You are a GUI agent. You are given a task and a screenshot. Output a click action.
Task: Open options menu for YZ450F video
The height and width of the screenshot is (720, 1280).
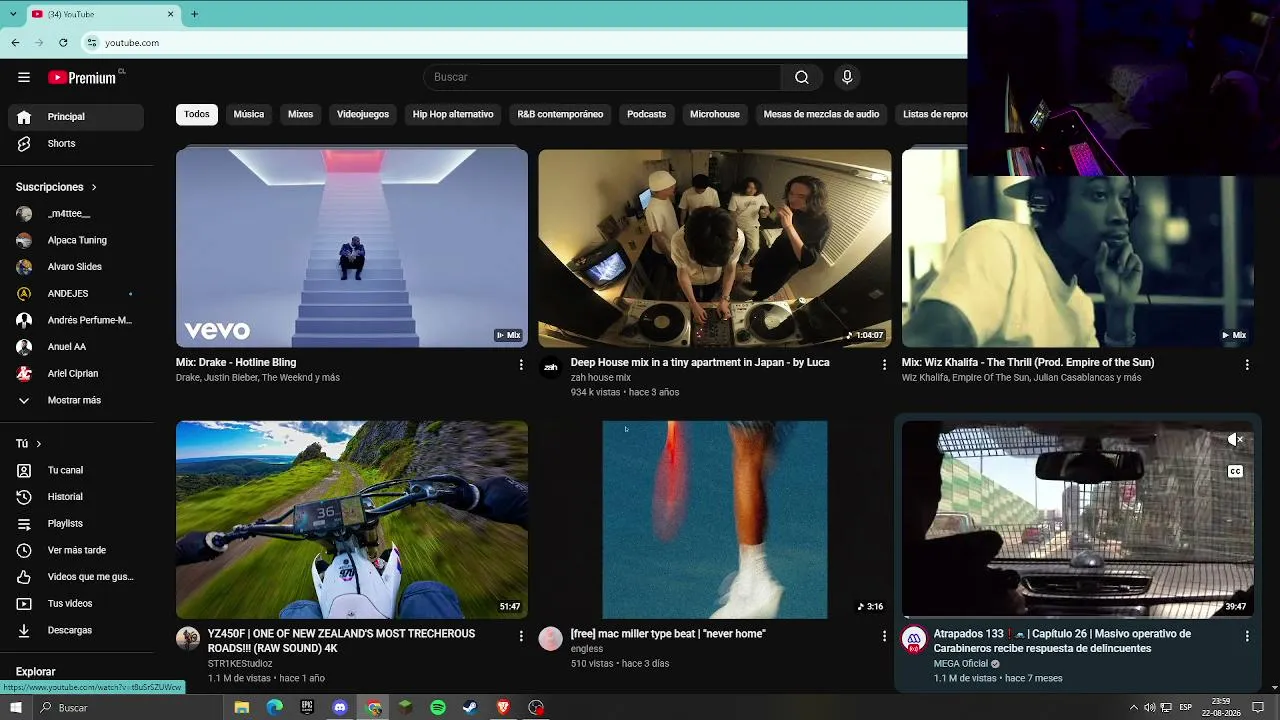click(521, 636)
